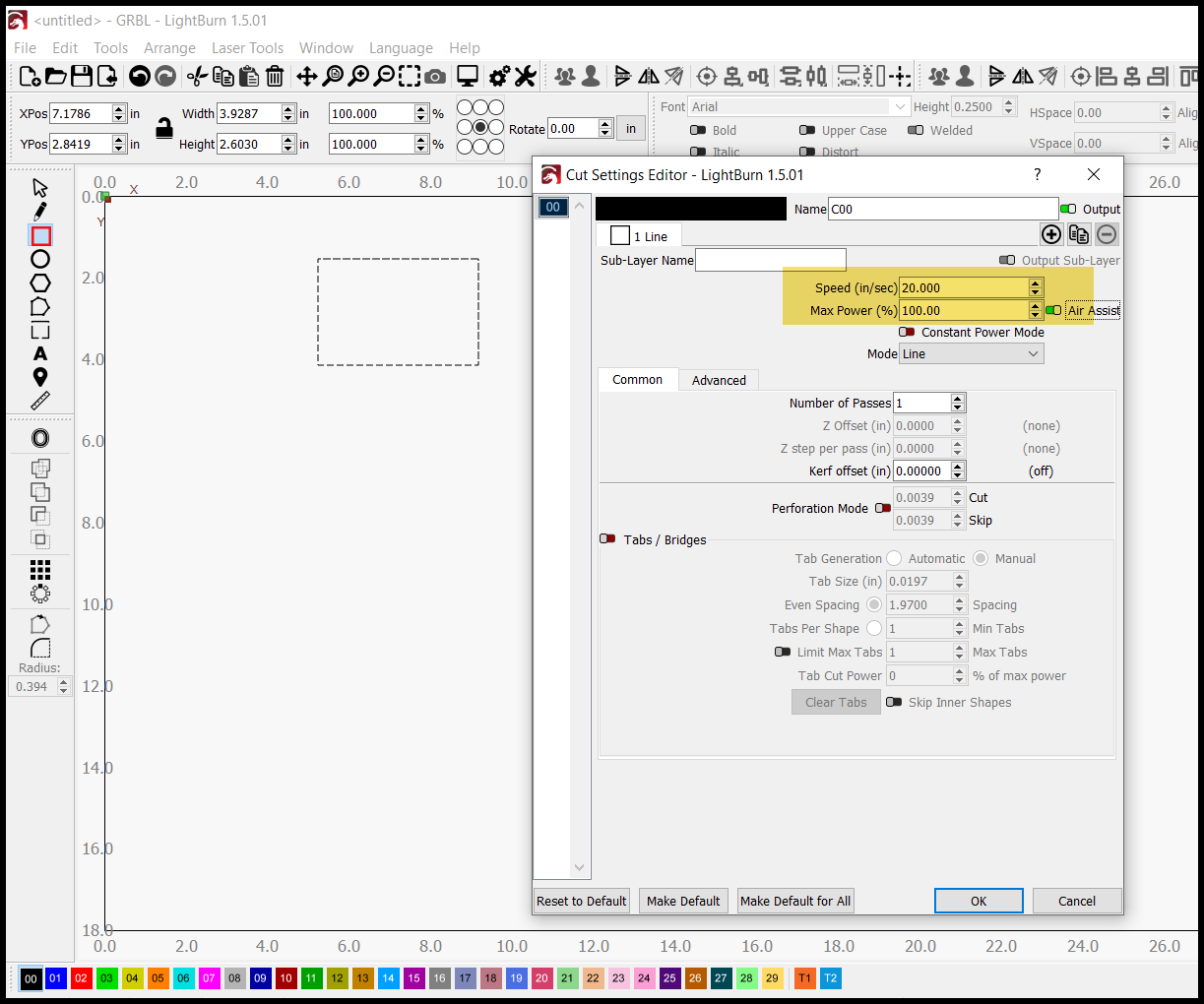
Task: Increase Number of Passes with stepper
Action: pos(958,399)
